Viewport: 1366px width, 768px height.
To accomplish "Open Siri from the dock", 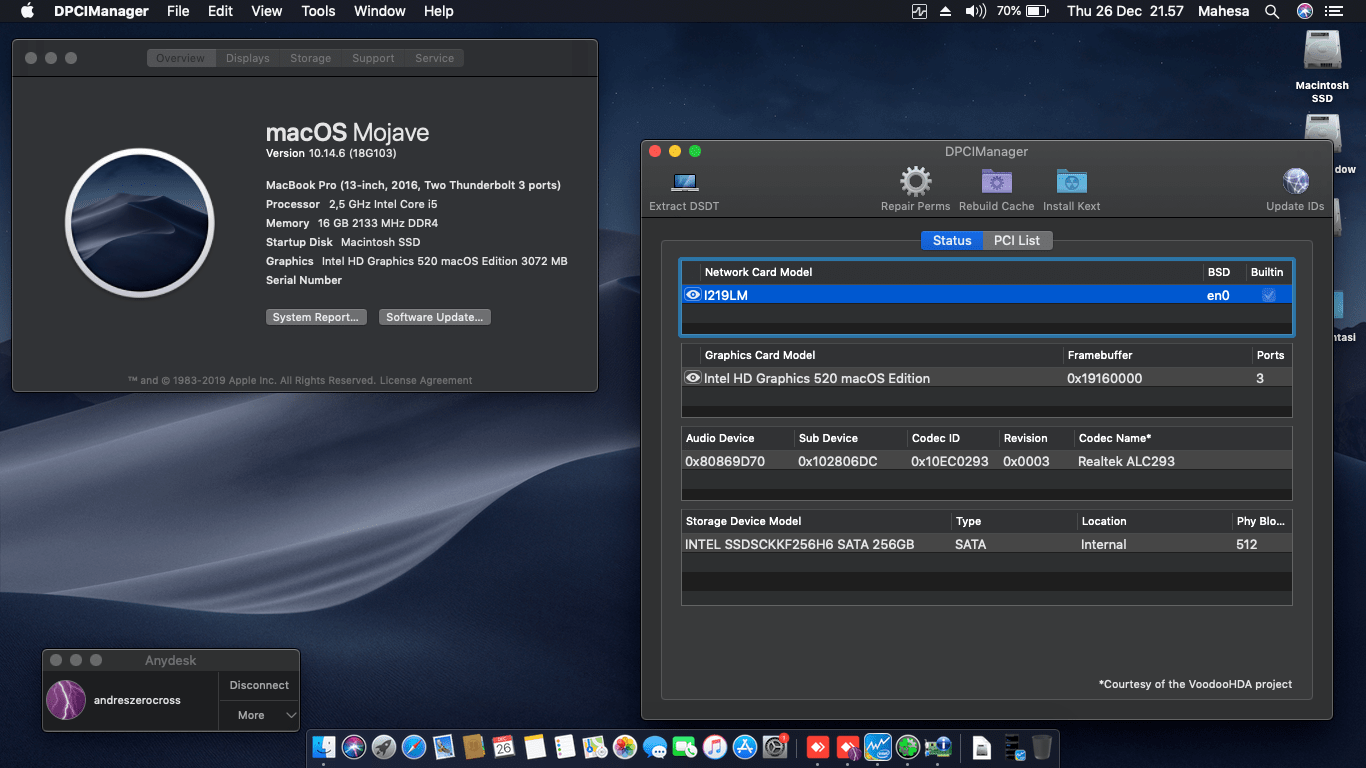I will coord(353,746).
